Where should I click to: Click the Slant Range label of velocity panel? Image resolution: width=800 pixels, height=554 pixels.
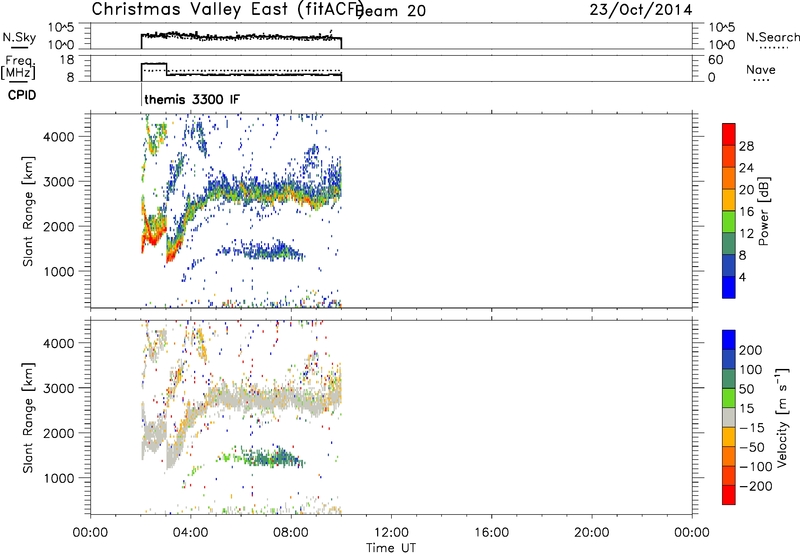click(x=28, y=418)
